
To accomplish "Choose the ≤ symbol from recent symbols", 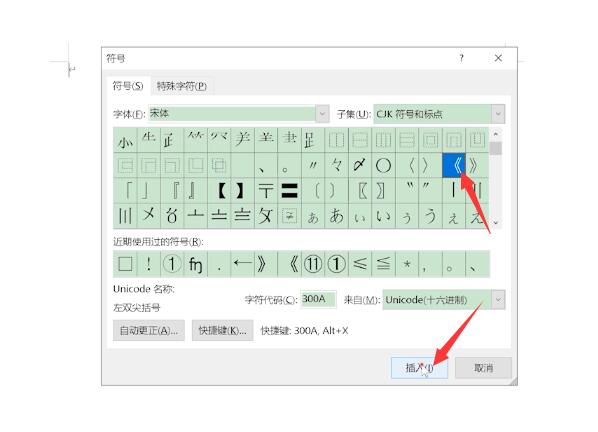I will click(x=360, y=264).
